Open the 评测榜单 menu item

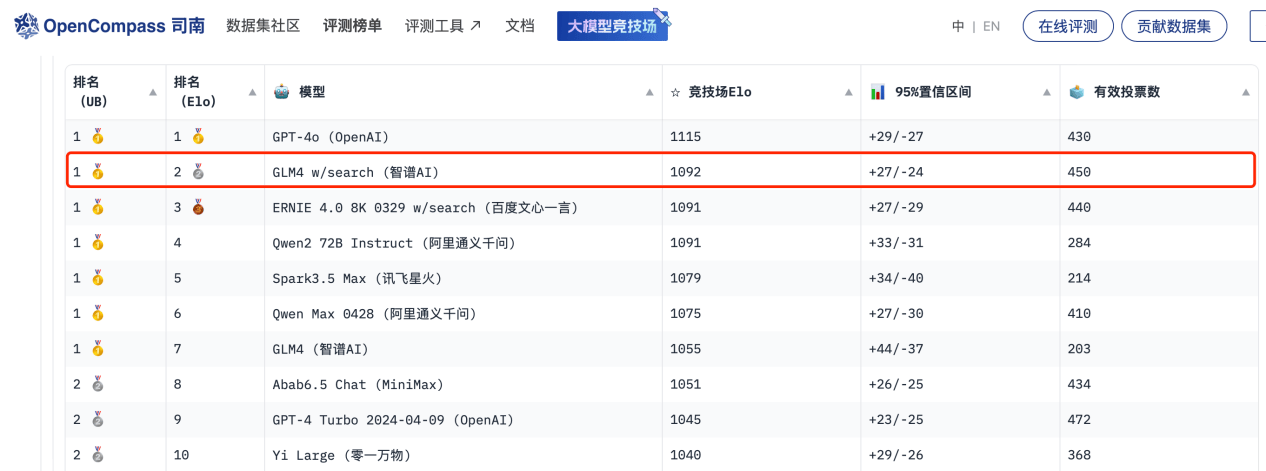pyautogui.click(x=352, y=26)
